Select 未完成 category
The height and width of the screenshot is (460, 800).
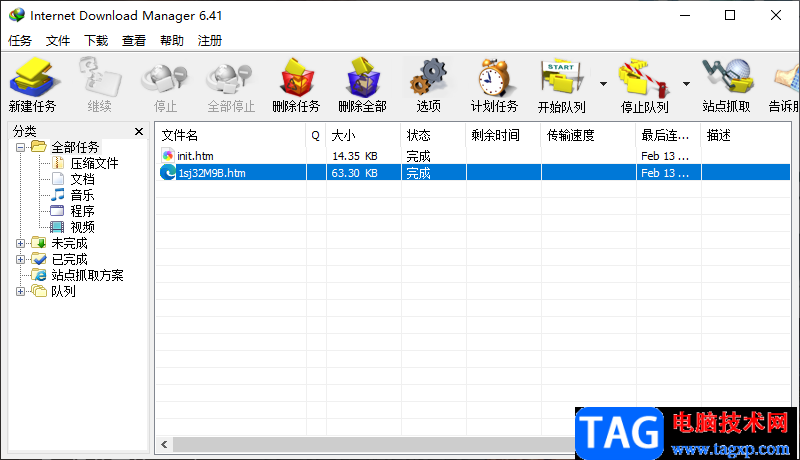coord(69,243)
